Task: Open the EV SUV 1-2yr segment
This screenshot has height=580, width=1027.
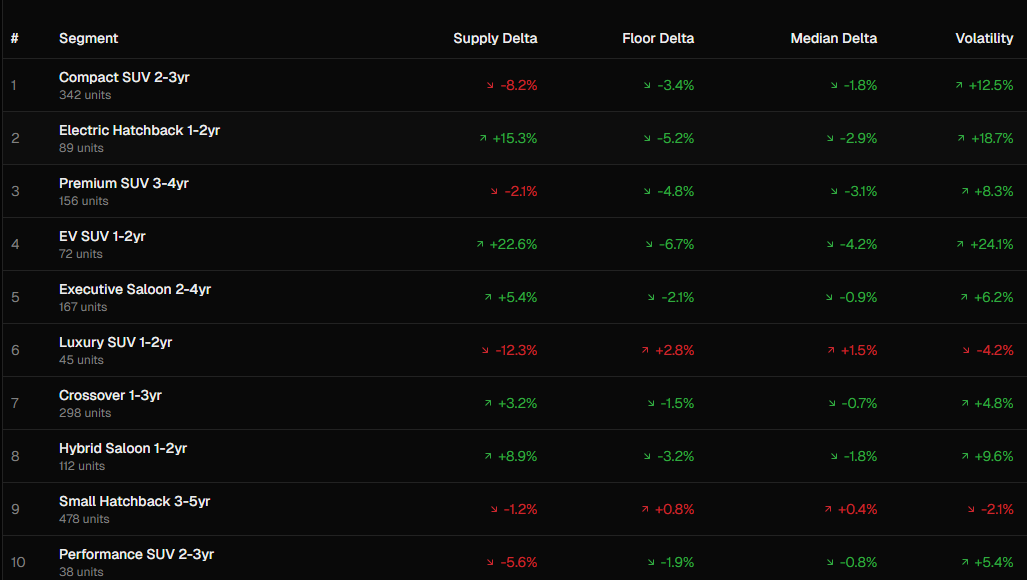Action: (x=102, y=236)
